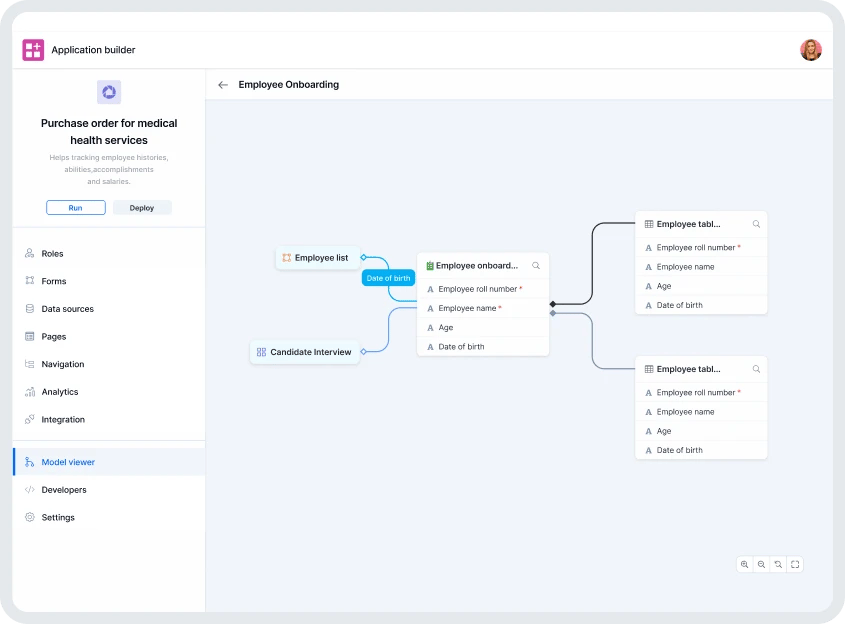Click the Employee list connector handle

click(363, 257)
